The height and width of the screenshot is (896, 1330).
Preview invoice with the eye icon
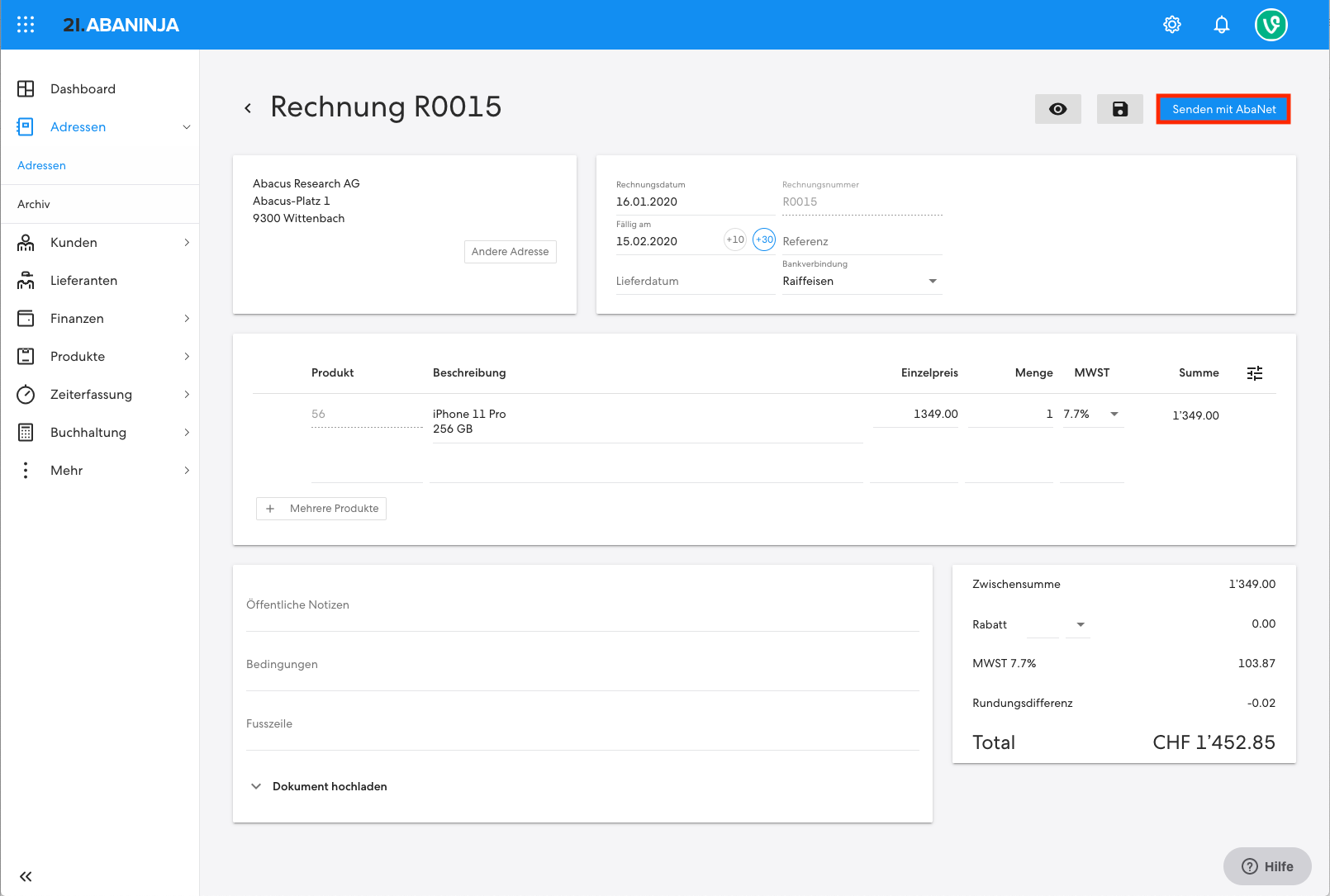tap(1057, 109)
